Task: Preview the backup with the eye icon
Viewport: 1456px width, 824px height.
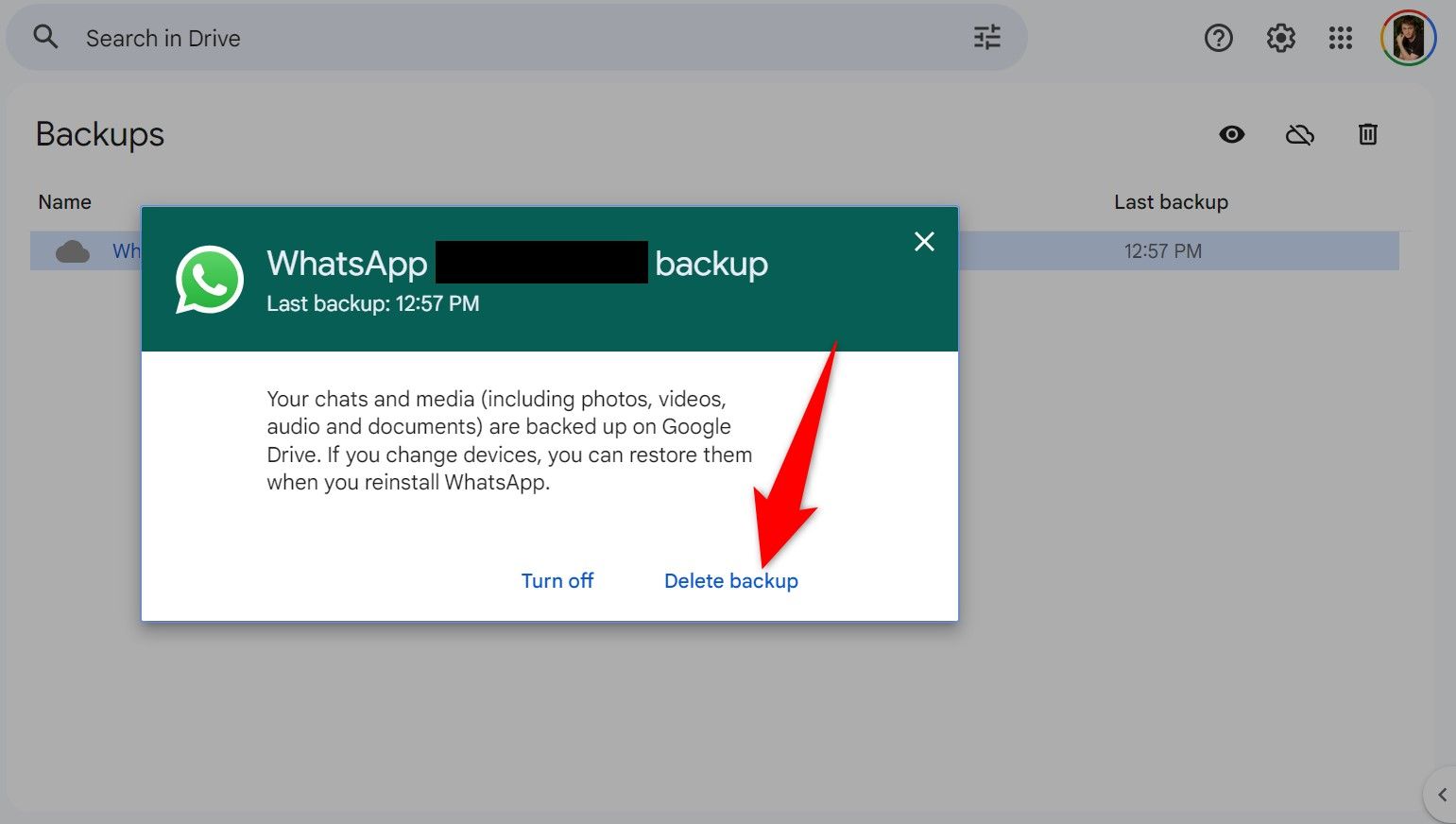Action: [x=1231, y=134]
